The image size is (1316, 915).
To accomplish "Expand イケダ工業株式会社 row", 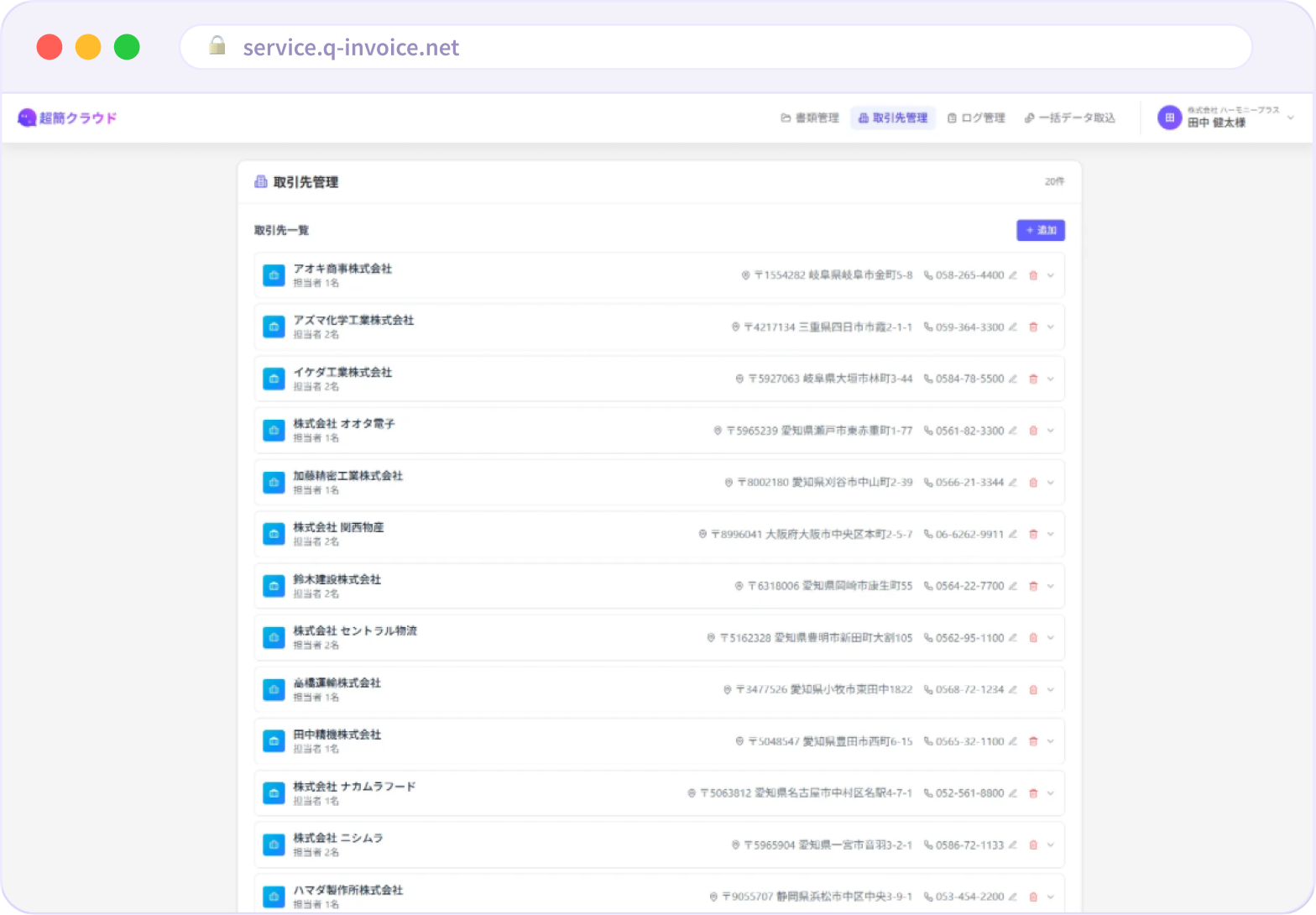I will pyautogui.click(x=1051, y=379).
